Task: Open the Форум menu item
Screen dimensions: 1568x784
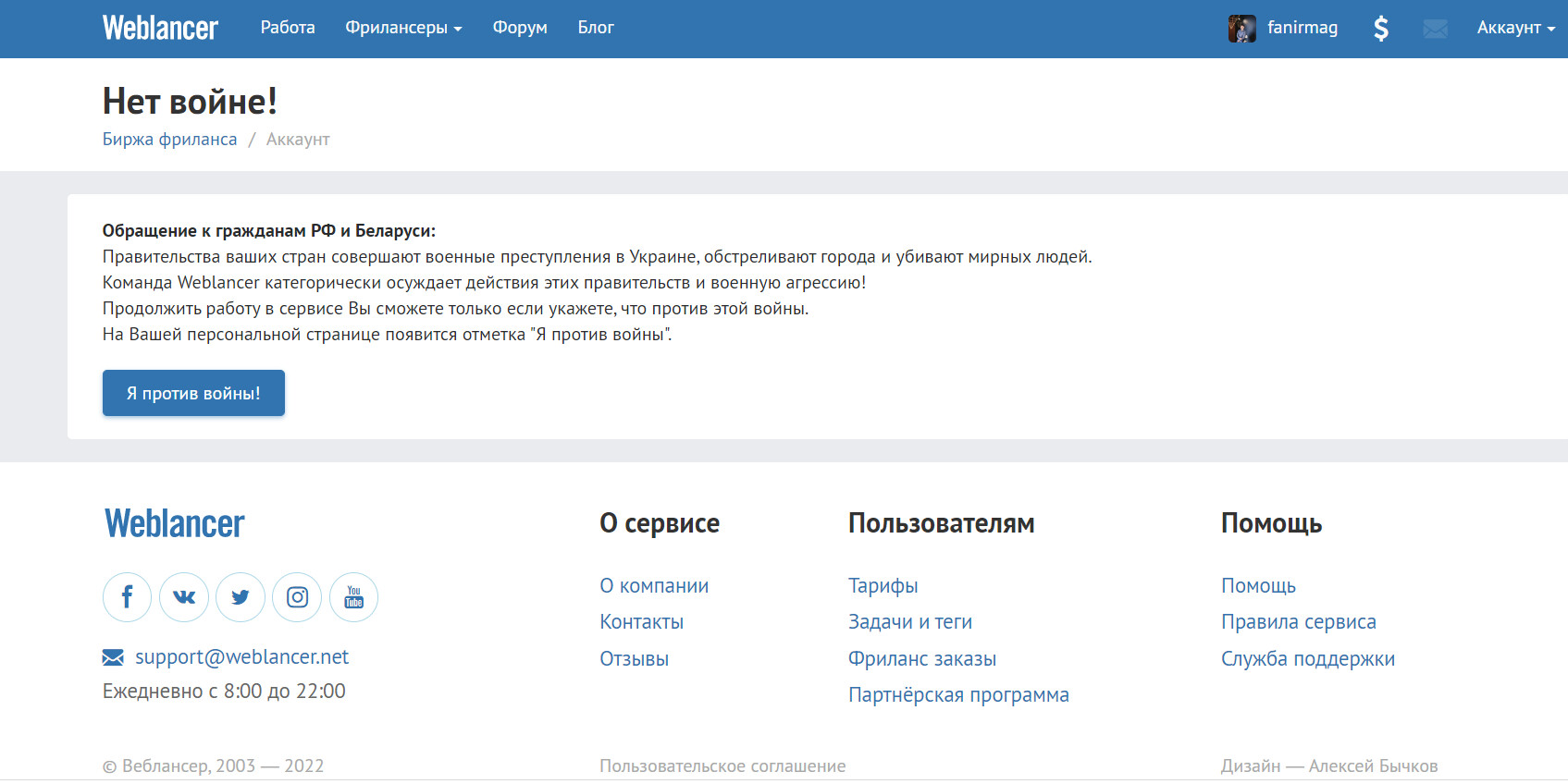Action: (x=520, y=28)
